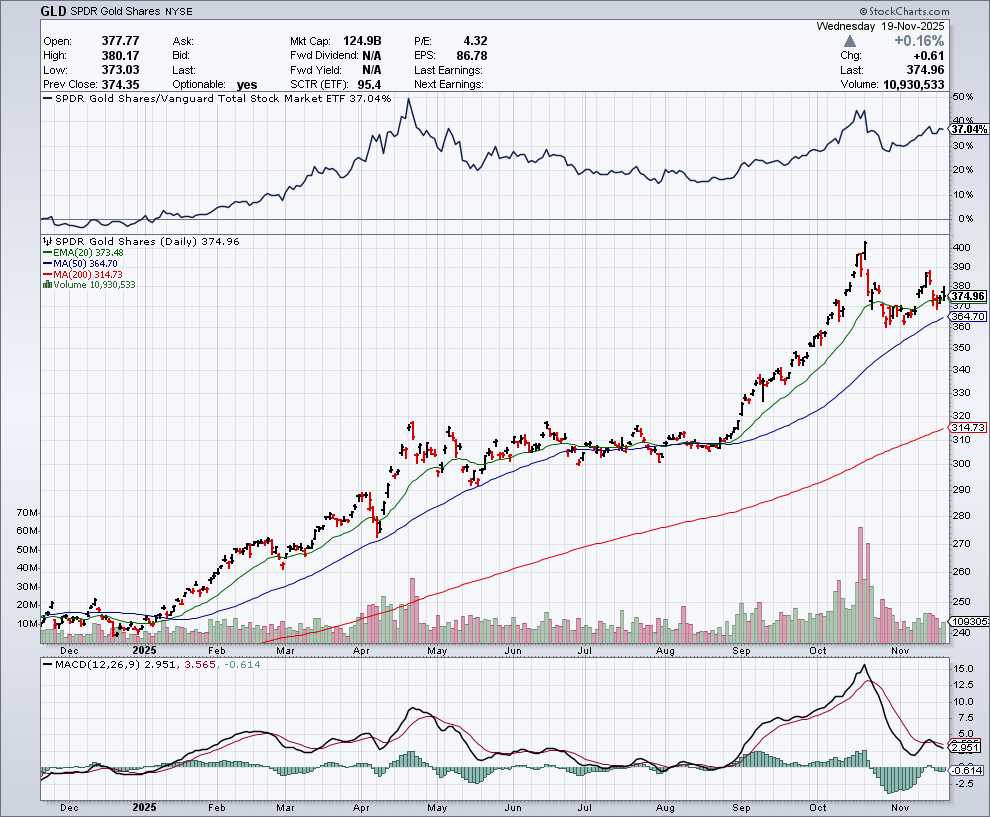The height and width of the screenshot is (817, 990).
Task: Click the 2025 year marker on time axis
Action: 145,806
